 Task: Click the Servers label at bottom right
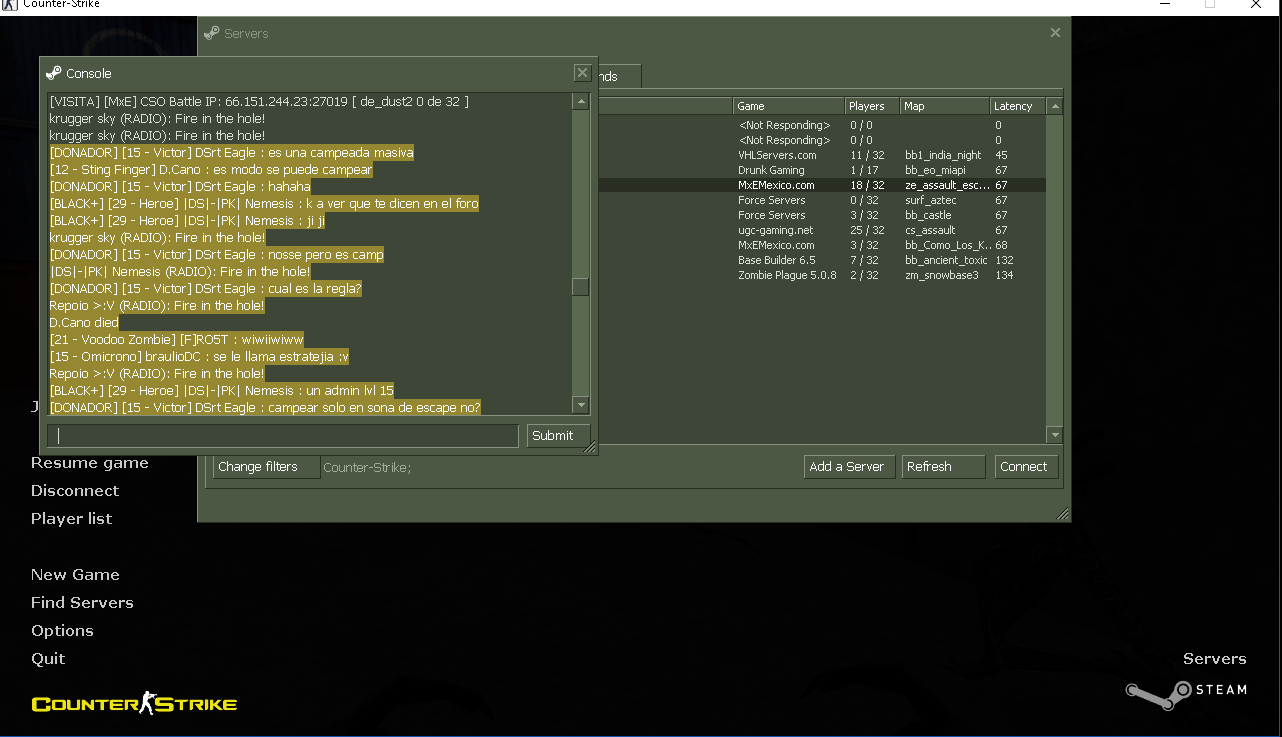pos(1214,659)
